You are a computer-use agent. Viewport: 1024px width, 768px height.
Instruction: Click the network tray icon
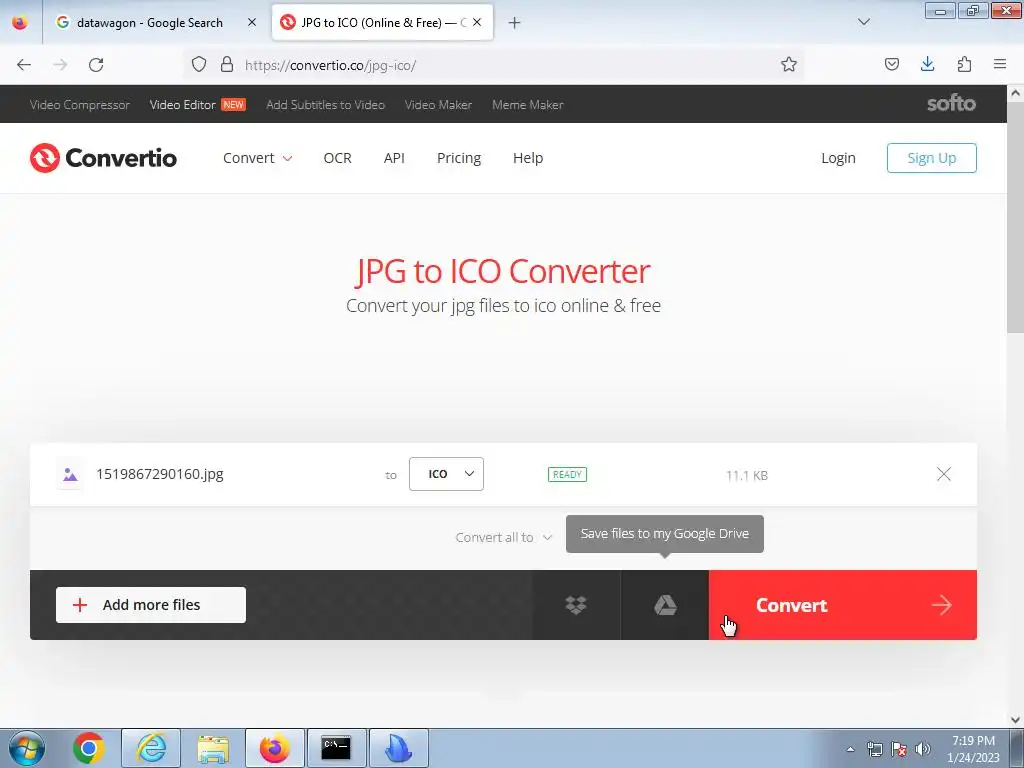click(x=874, y=749)
